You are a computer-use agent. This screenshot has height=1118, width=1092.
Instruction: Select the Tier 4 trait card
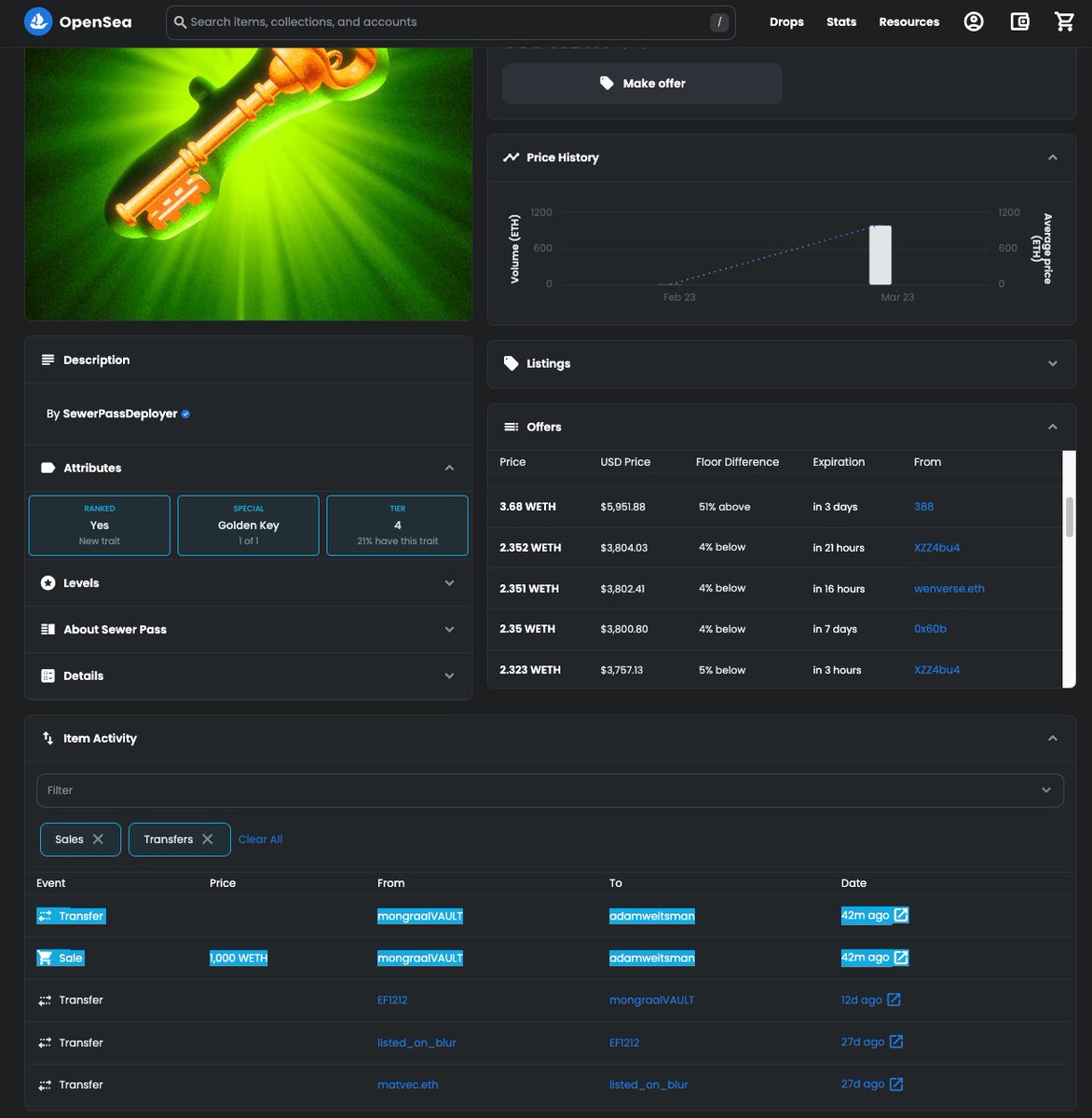pos(398,525)
